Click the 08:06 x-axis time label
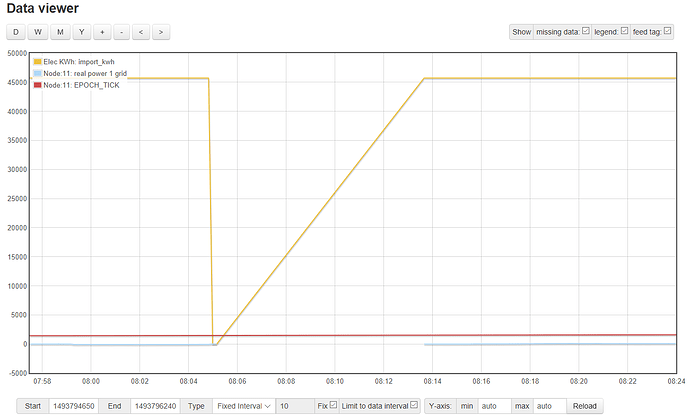This screenshot has height=415, width=690. click(x=237, y=382)
